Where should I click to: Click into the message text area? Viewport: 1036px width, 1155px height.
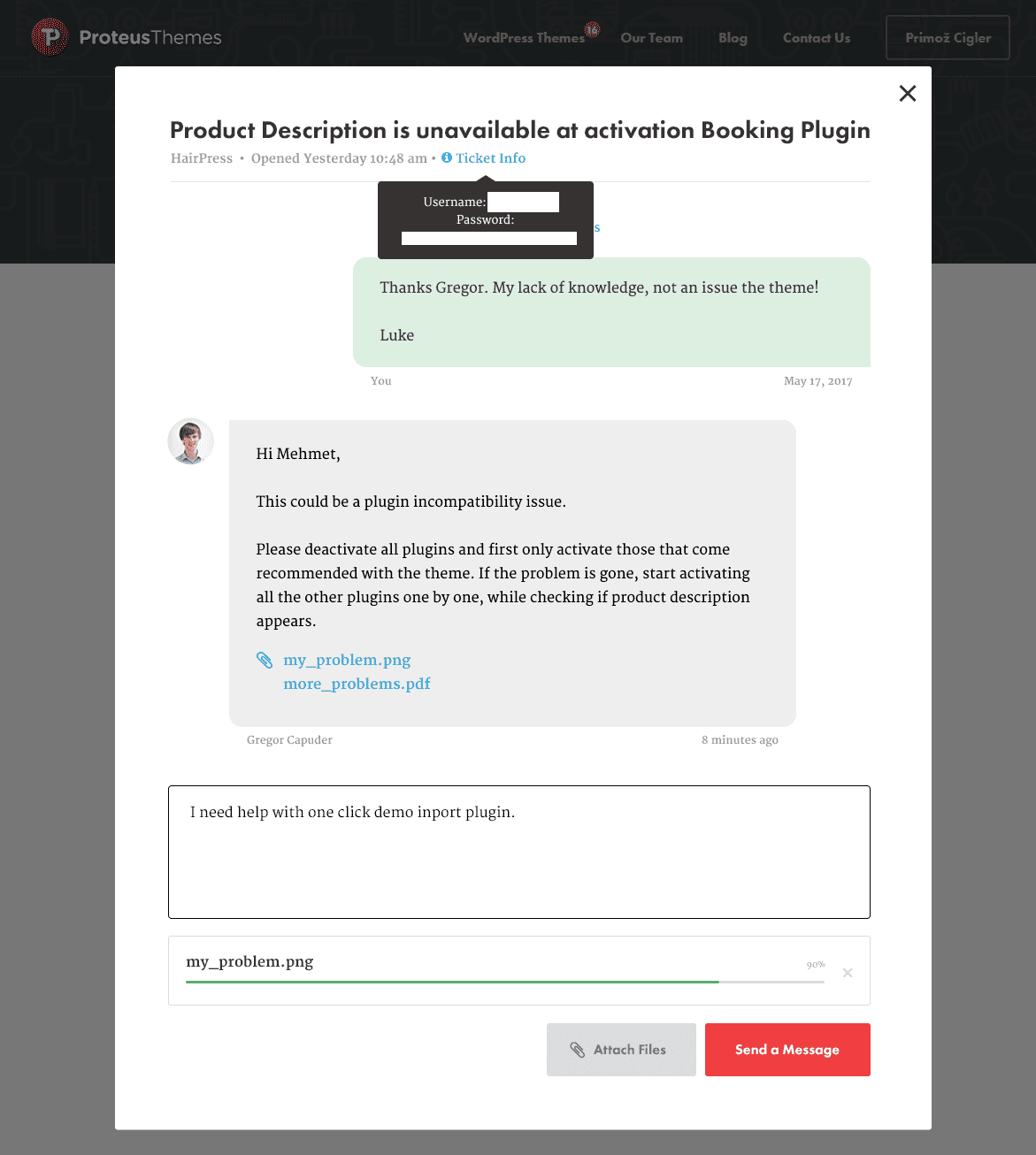pyautogui.click(x=519, y=852)
